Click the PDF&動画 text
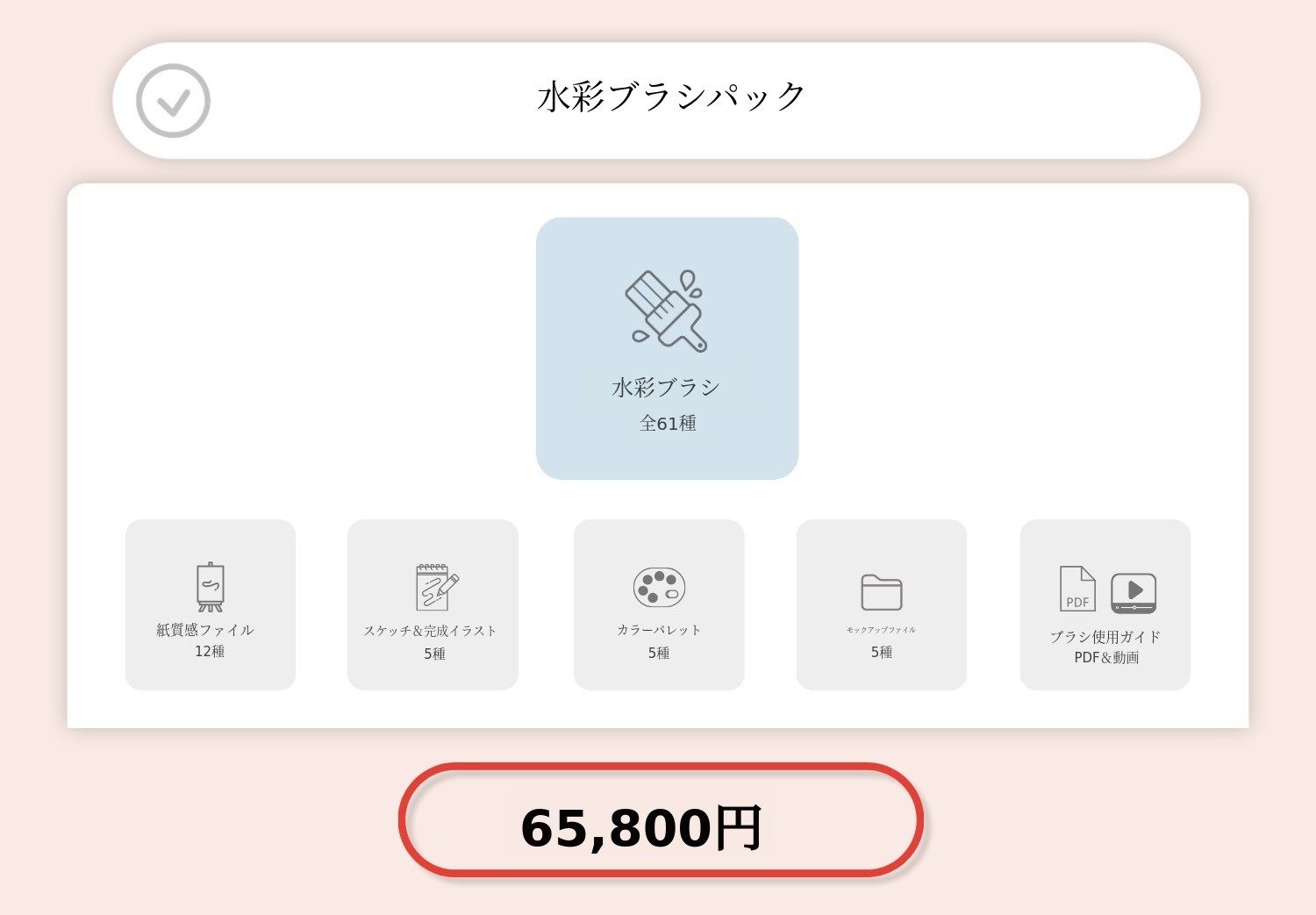This screenshot has height=915, width=1316. coord(1106,658)
